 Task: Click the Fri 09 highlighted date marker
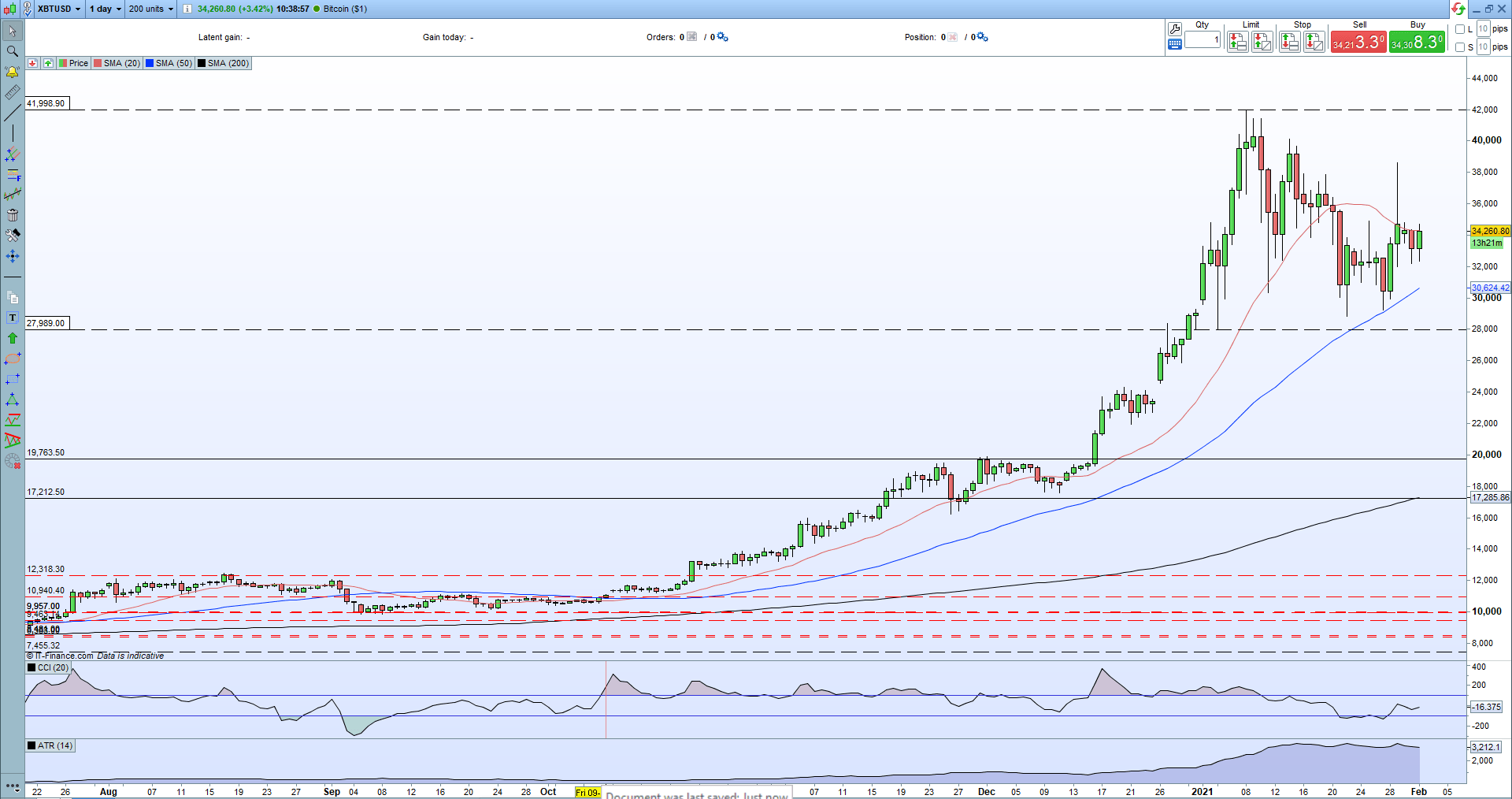[x=587, y=793]
